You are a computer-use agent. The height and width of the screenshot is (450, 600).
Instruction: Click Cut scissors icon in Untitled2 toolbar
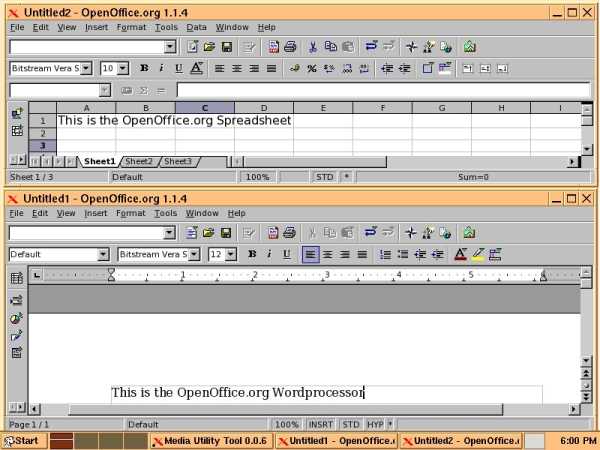point(313,47)
